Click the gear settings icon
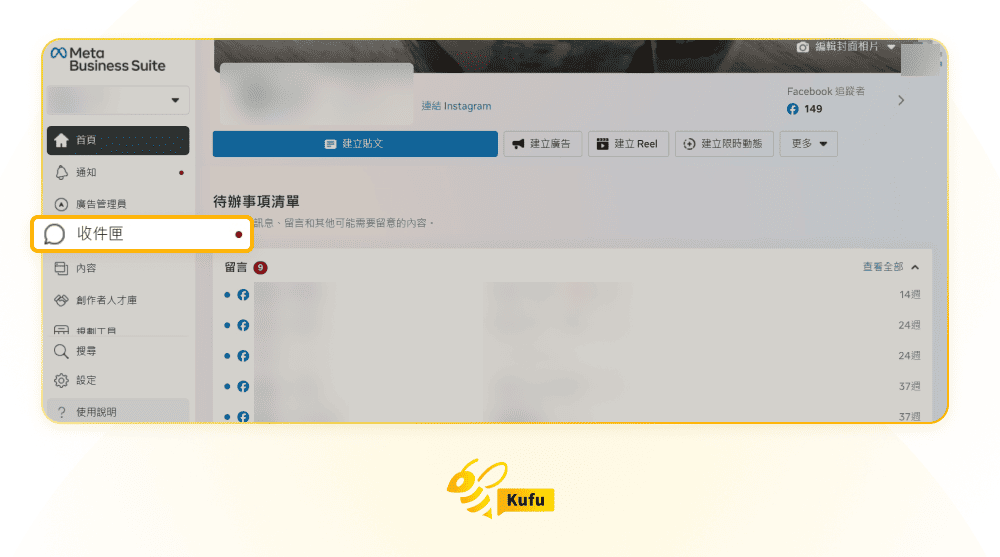 coord(61,380)
